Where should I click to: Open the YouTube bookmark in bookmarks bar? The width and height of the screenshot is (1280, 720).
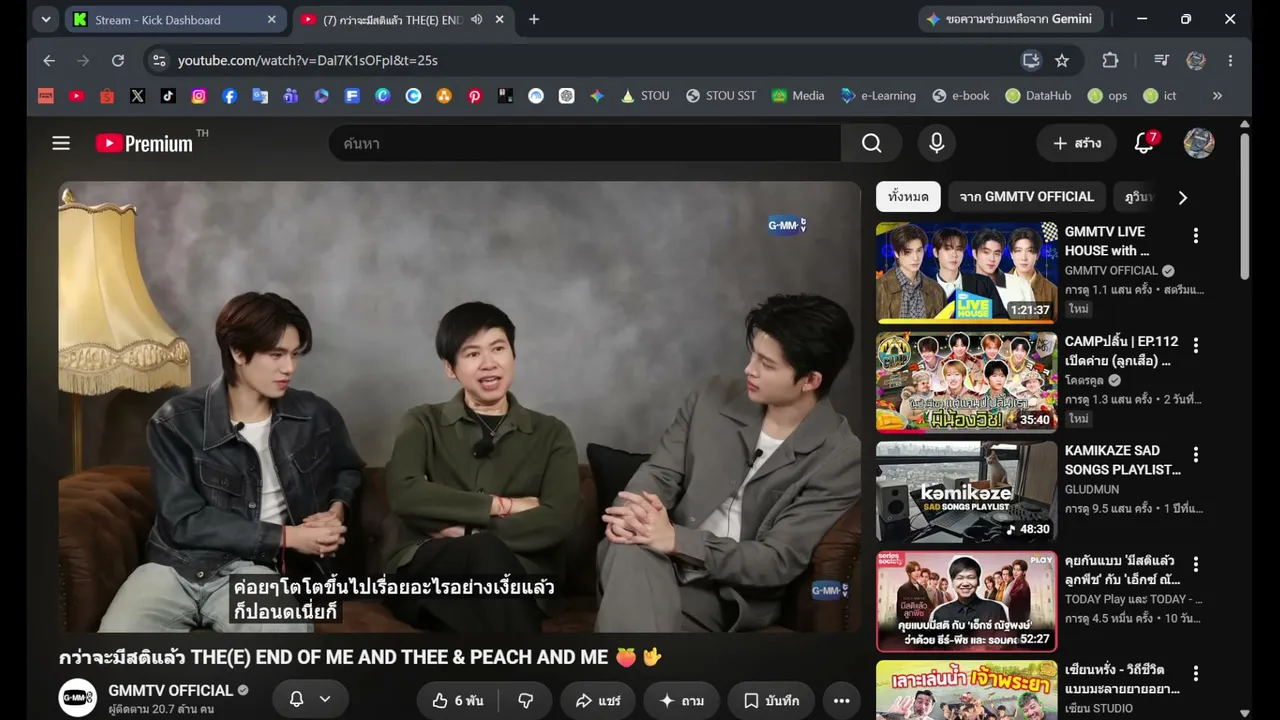(76, 96)
